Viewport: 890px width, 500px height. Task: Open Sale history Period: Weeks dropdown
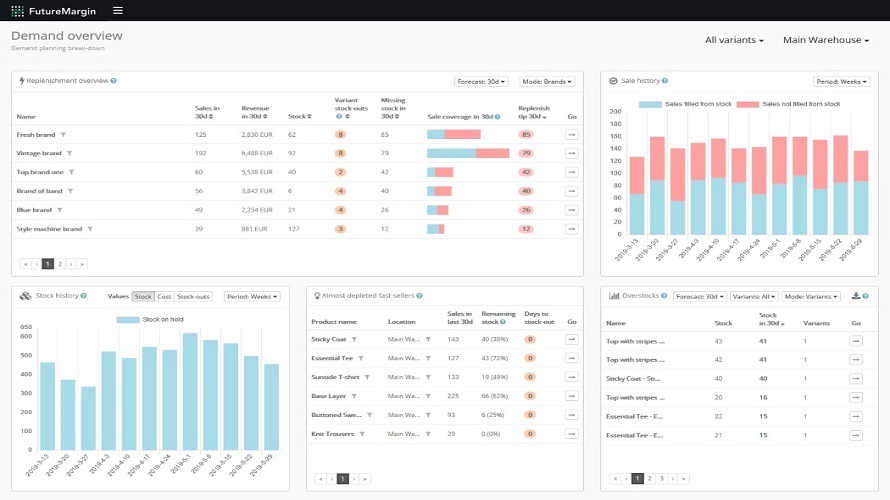click(841, 82)
